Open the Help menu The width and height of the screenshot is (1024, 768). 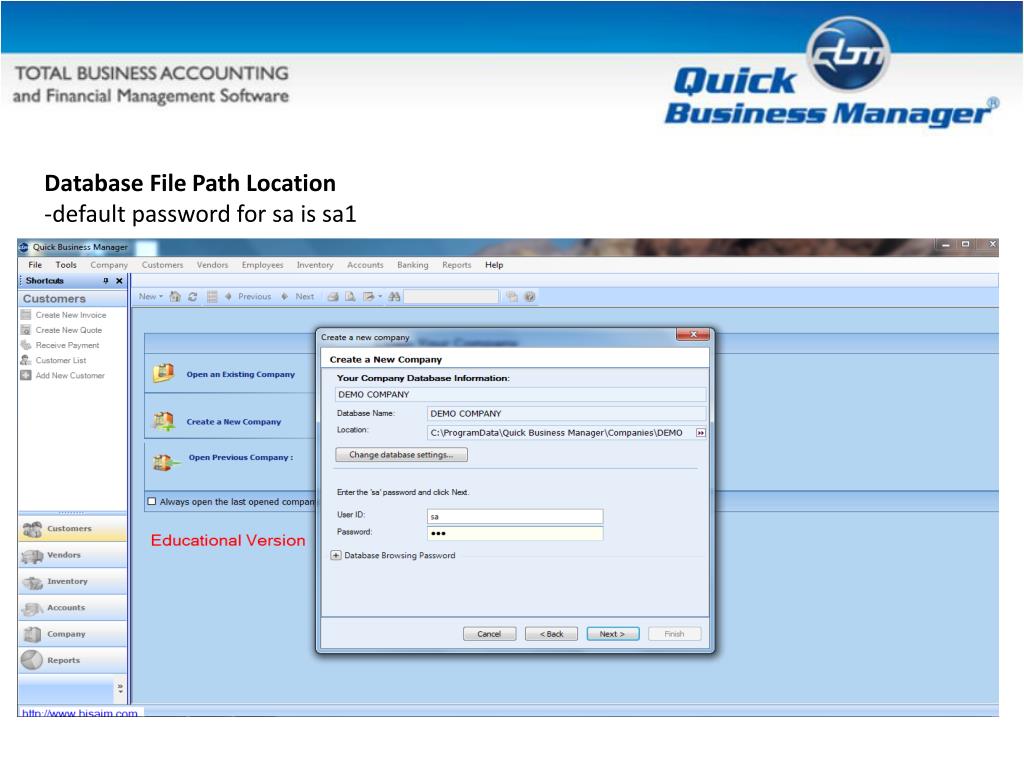(494, 265)
